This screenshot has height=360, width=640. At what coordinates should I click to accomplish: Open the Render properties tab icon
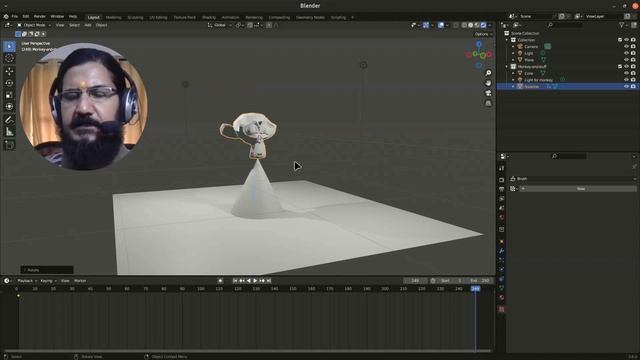point(502,180)
